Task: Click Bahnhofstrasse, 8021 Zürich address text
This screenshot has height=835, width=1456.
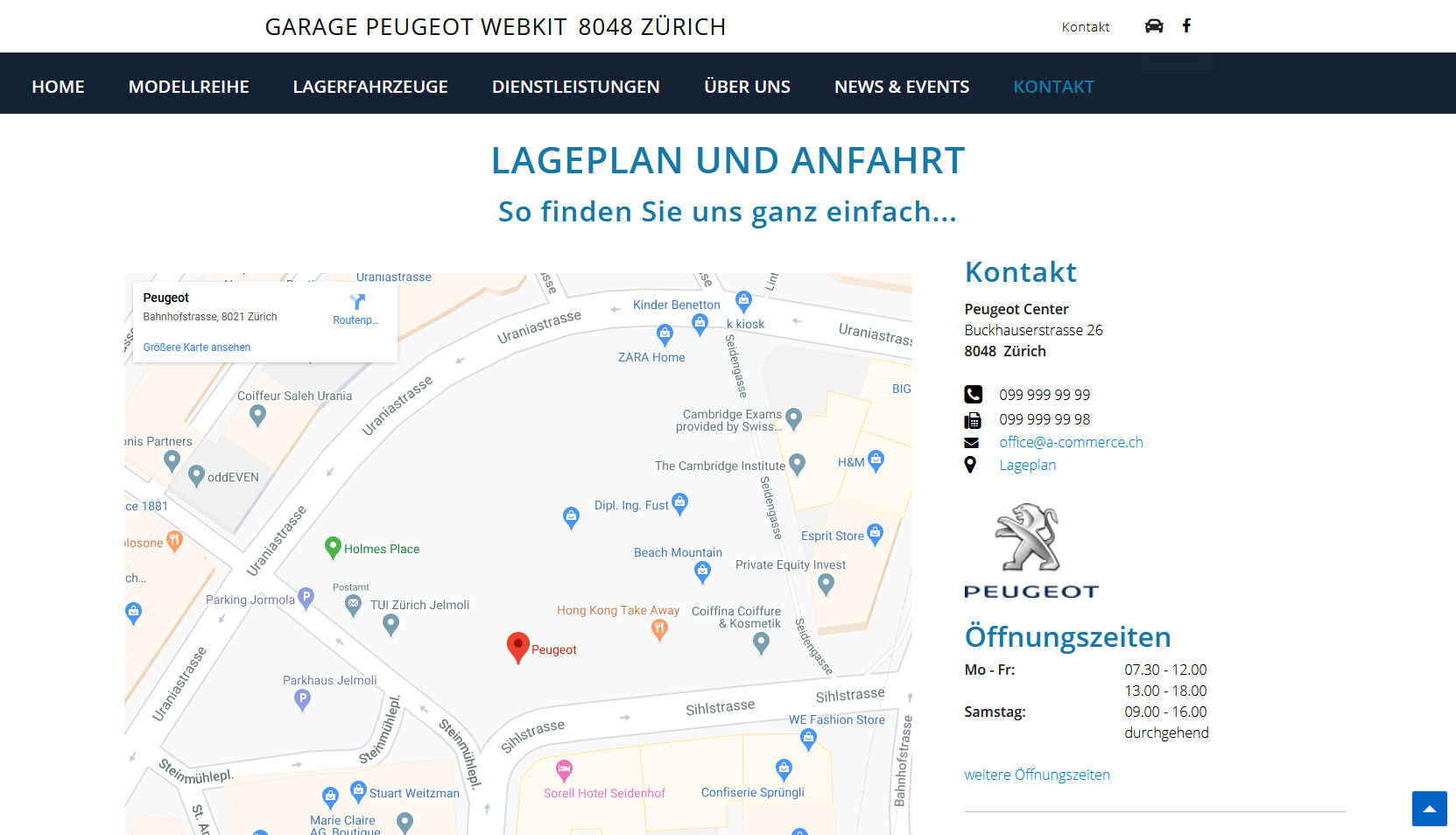Action: [x=210, y=317]
